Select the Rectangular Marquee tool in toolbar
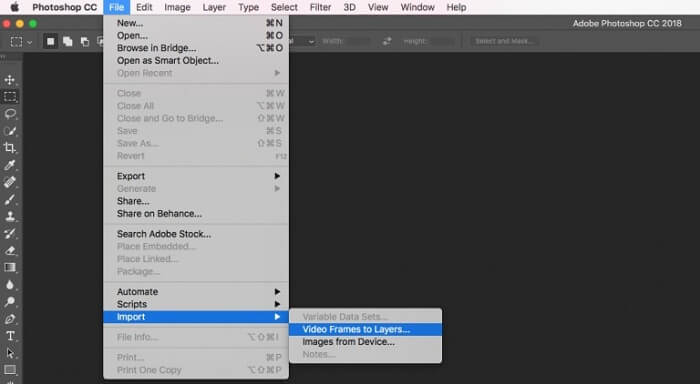The width and height of the screenshot is (700, 384). [x=10, y=97]
